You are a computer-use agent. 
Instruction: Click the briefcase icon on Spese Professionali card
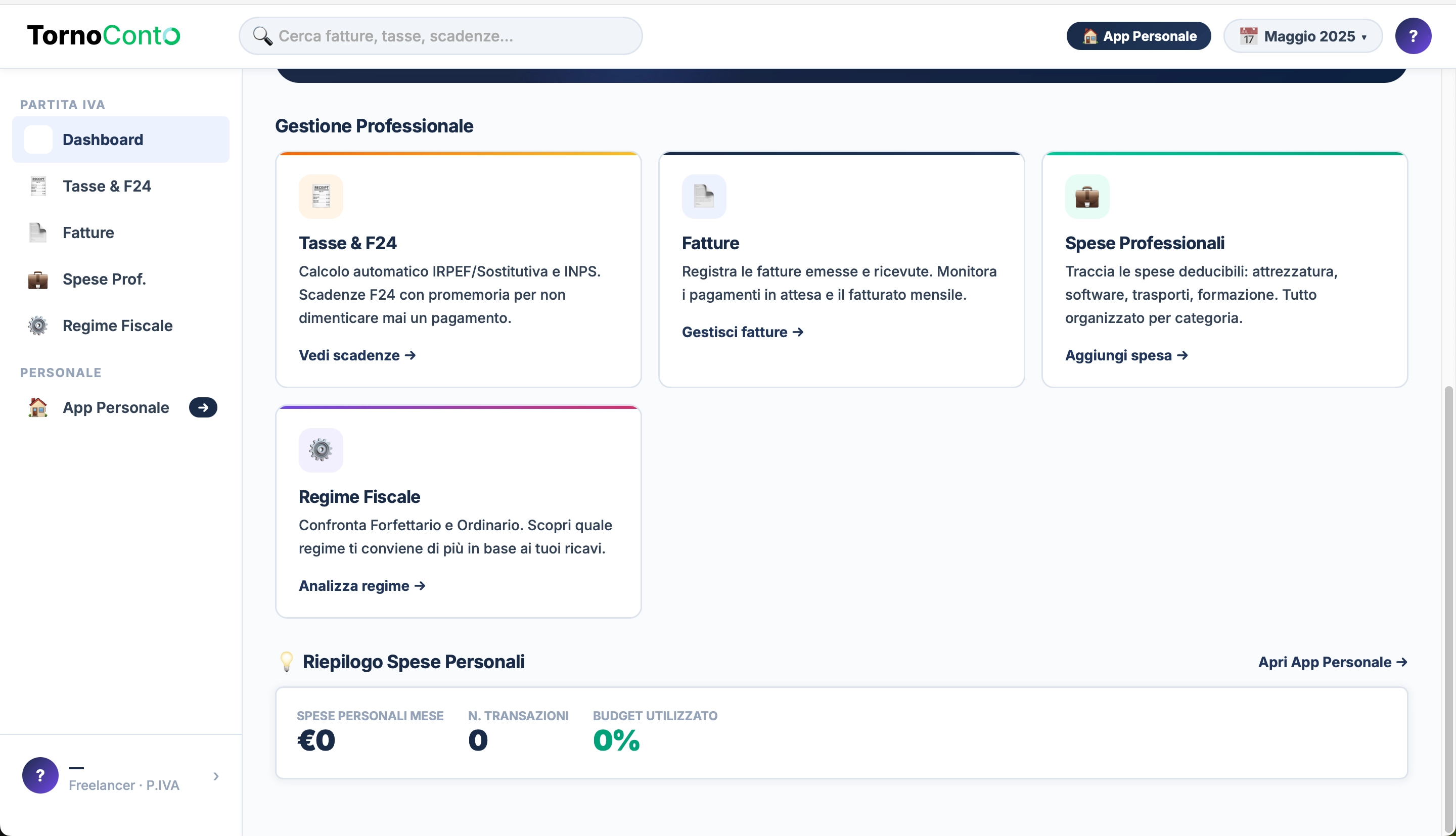pyautogui.click(x=1087, y=197)
